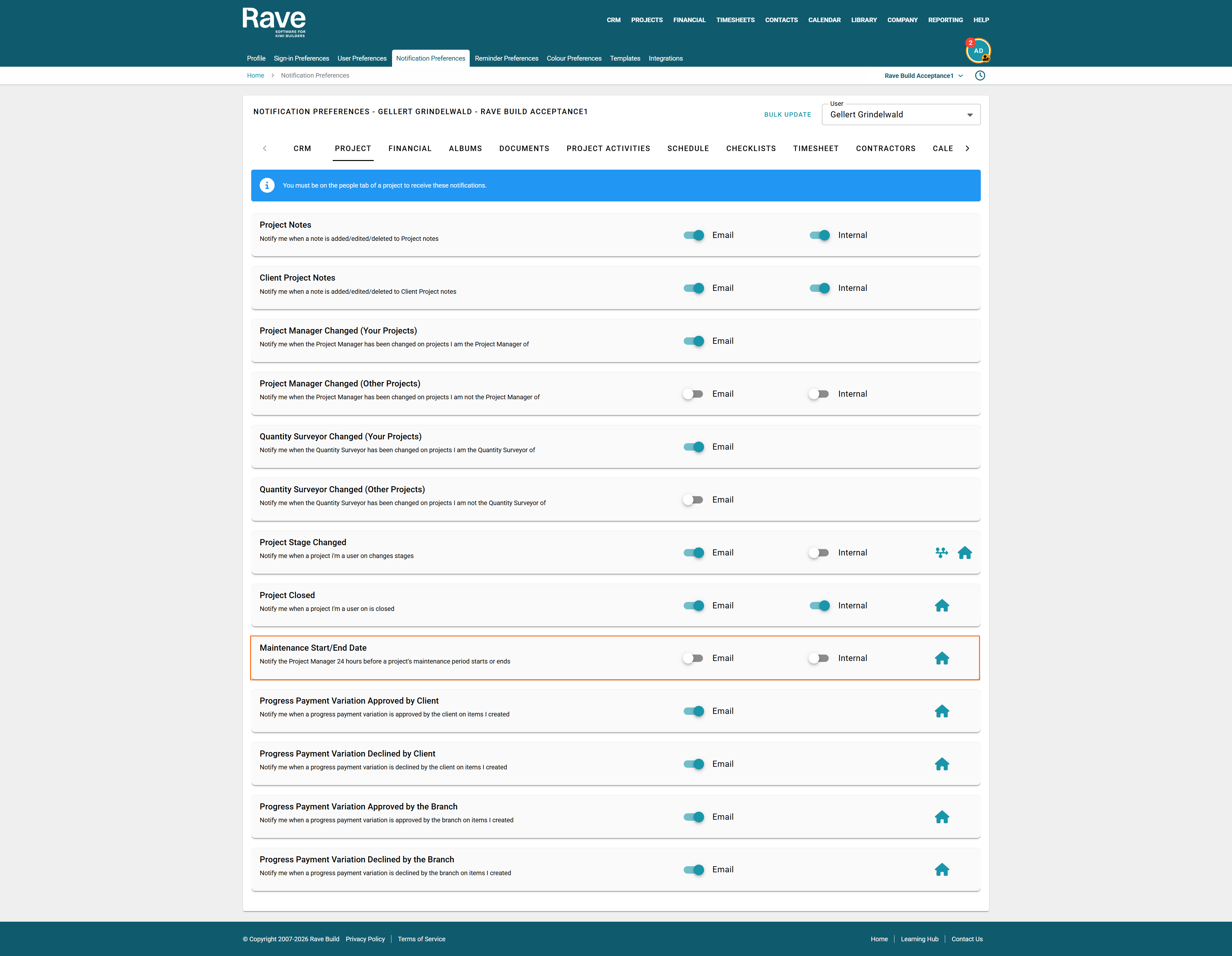Click the Rave logo
The image size is (1232, 956).
274,22
